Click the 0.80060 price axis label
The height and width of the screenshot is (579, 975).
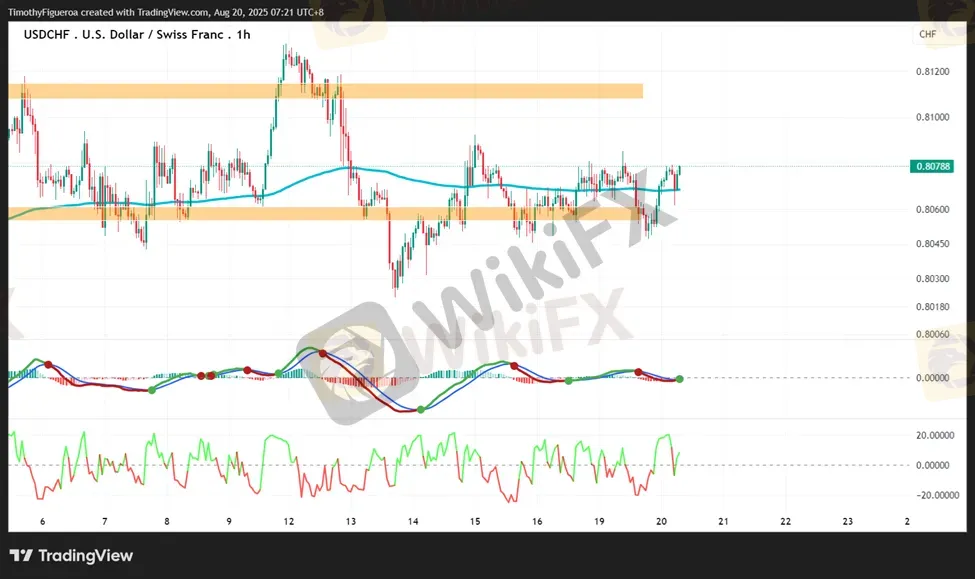click(x=931, y=334)
